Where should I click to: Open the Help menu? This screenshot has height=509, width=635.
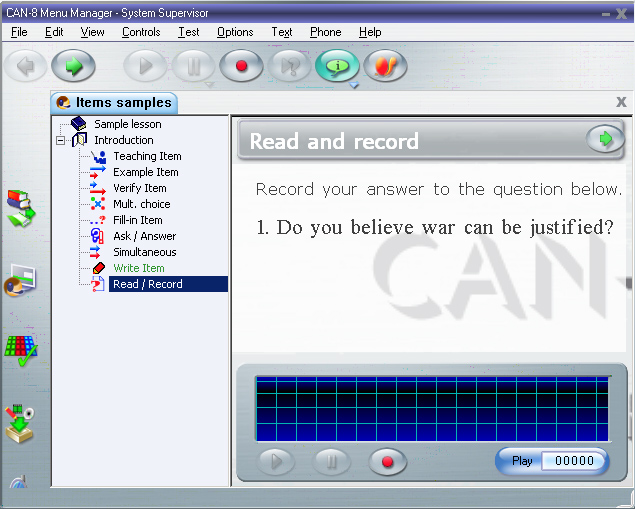point(370,32)
